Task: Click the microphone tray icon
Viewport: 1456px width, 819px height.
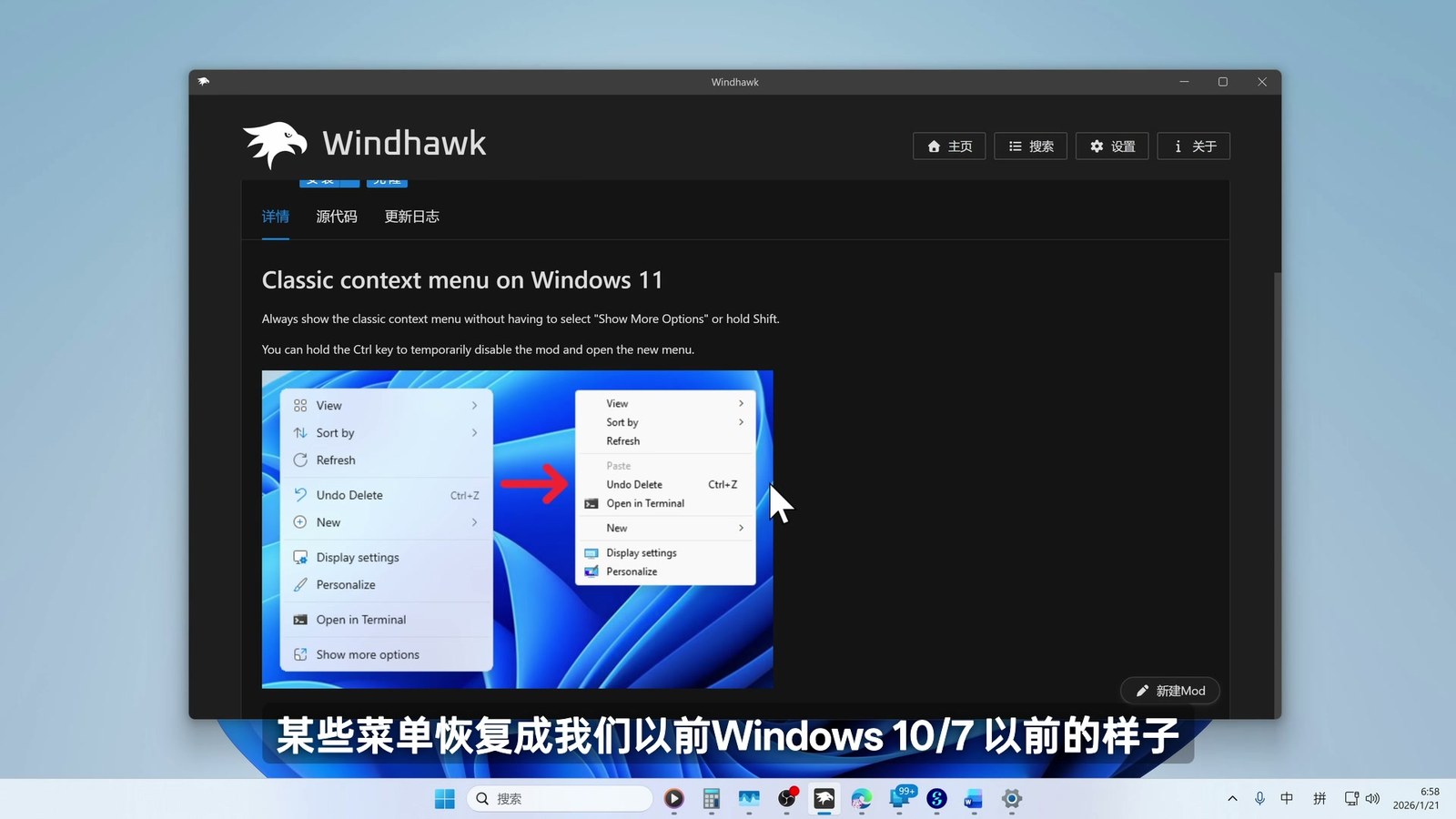Action: tap(1259, 798)
